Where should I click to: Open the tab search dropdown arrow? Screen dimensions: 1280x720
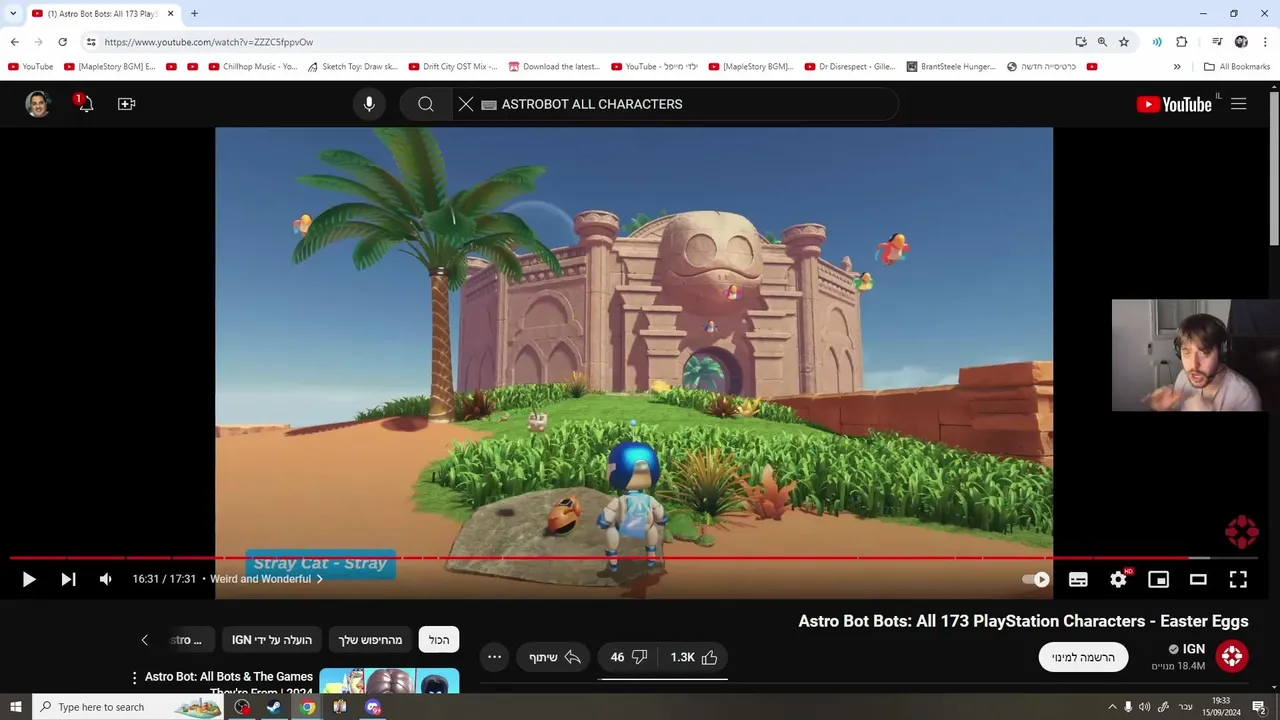[x=13, y=13]
